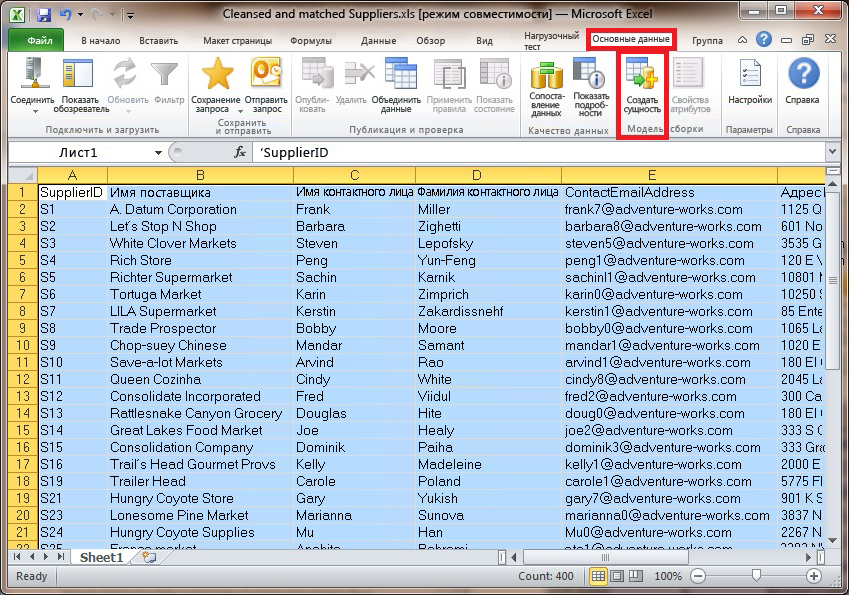Viewport: 849px width, 595px height.
Task: Click the insert new worksheet icon
Action: 148,557
